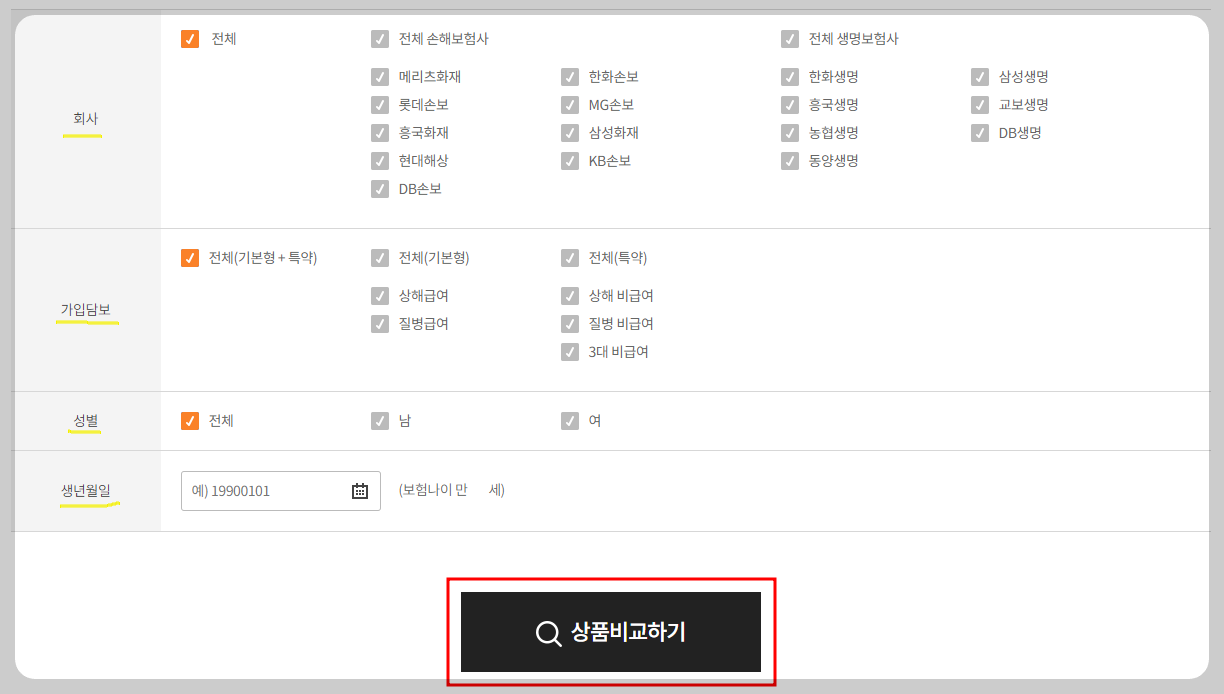This screenshot has width=1224, height=694.
Task: Toggle the 질병 비급여 checkbox
Action: [x=569, y=323]
